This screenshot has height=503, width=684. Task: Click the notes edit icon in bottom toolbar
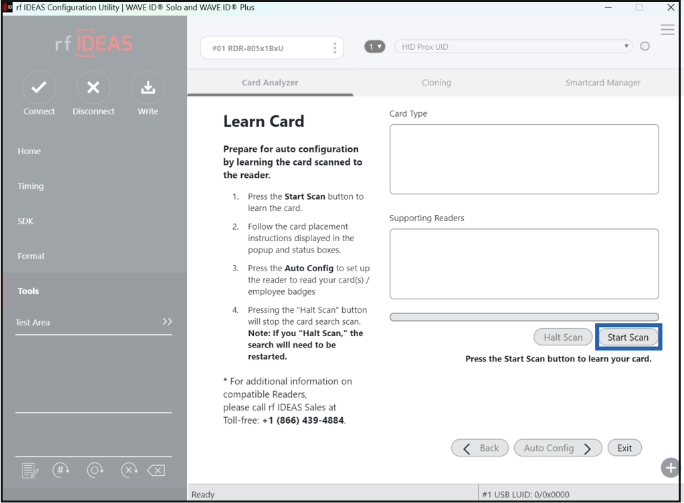[30, 470]
